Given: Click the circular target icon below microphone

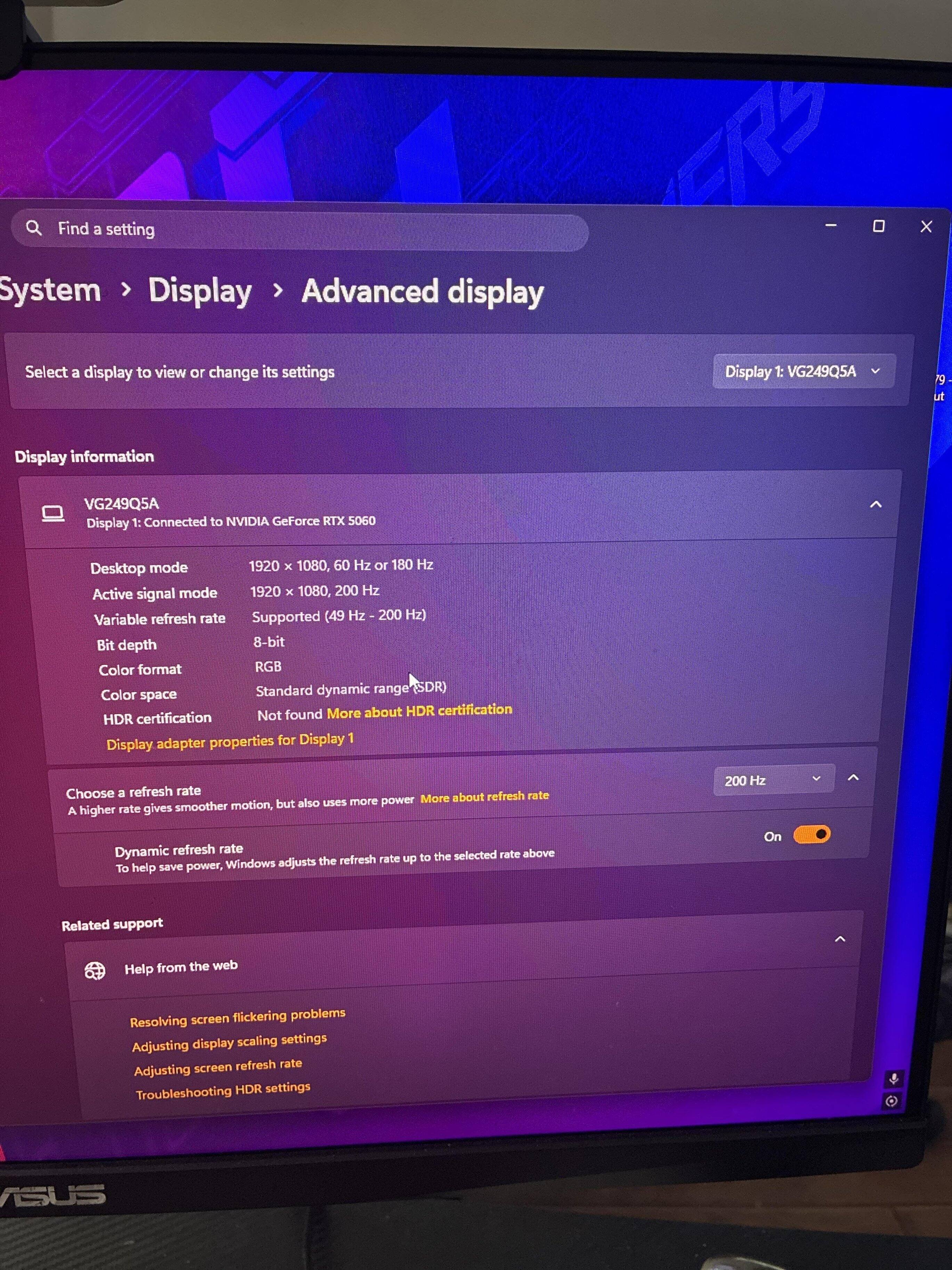Looking at the screenshot, I should tap(891, 1101).
